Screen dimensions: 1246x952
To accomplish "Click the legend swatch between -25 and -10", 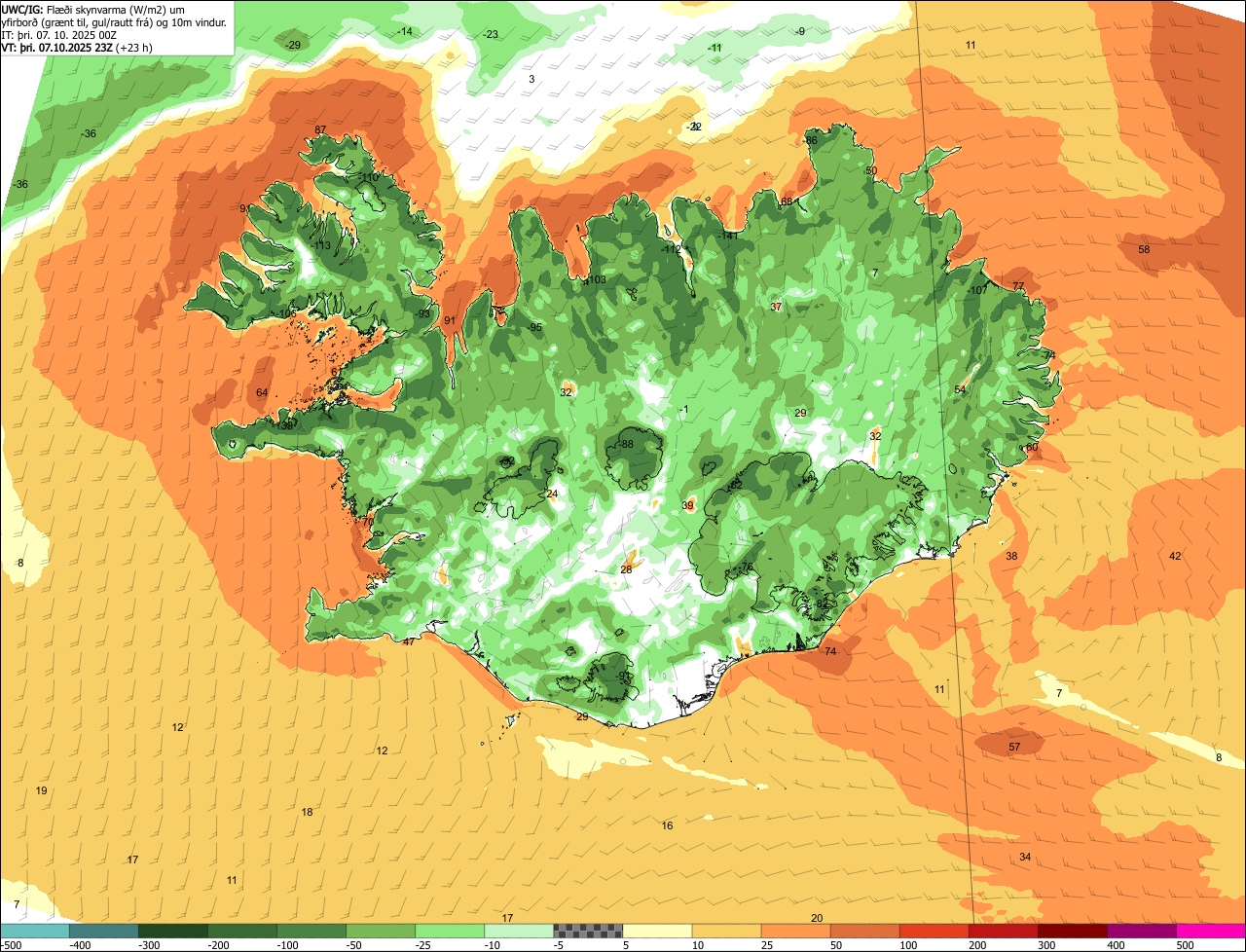I will point(449,931).
